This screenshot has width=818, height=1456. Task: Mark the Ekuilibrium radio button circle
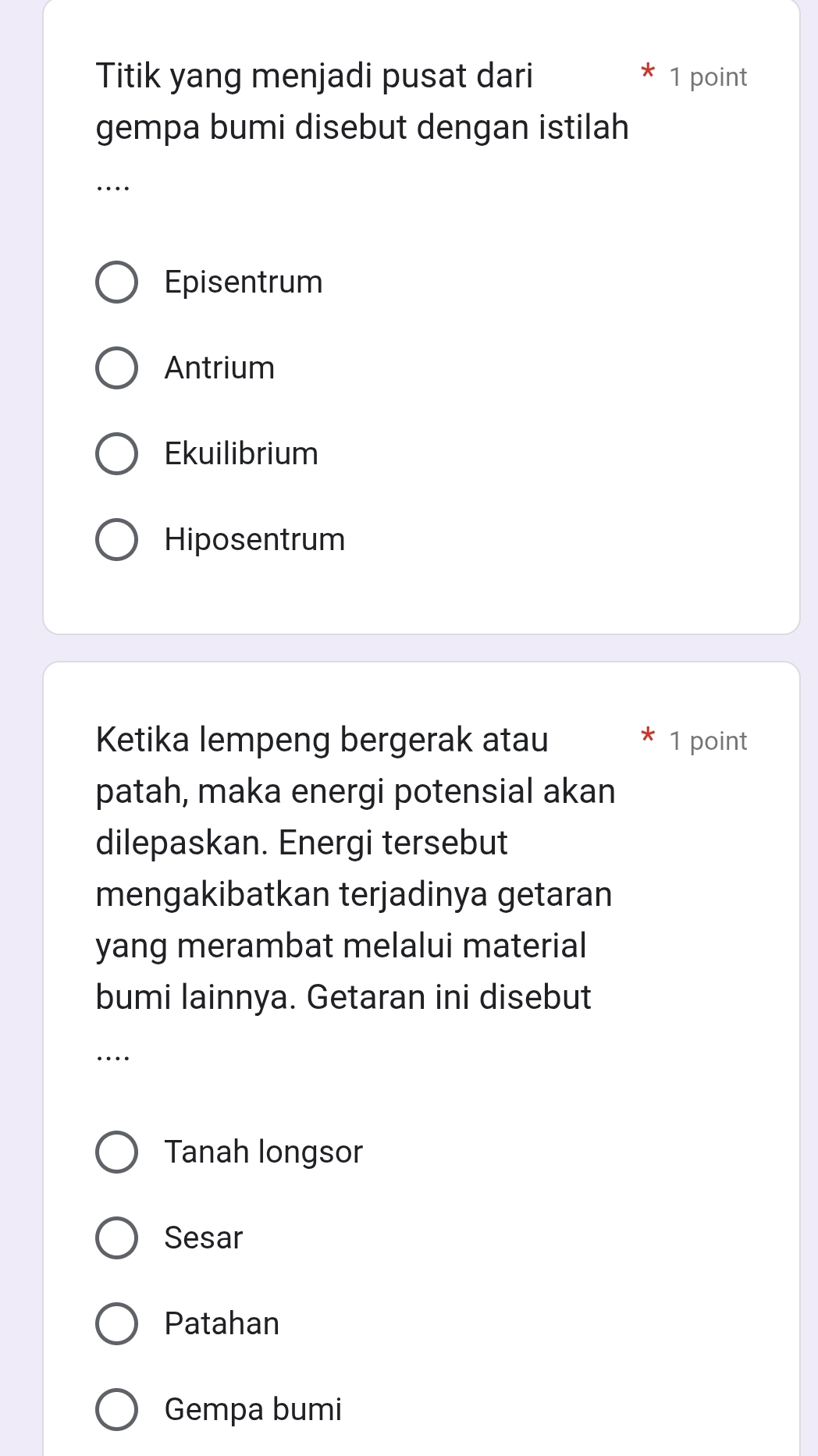pos(116,454)
